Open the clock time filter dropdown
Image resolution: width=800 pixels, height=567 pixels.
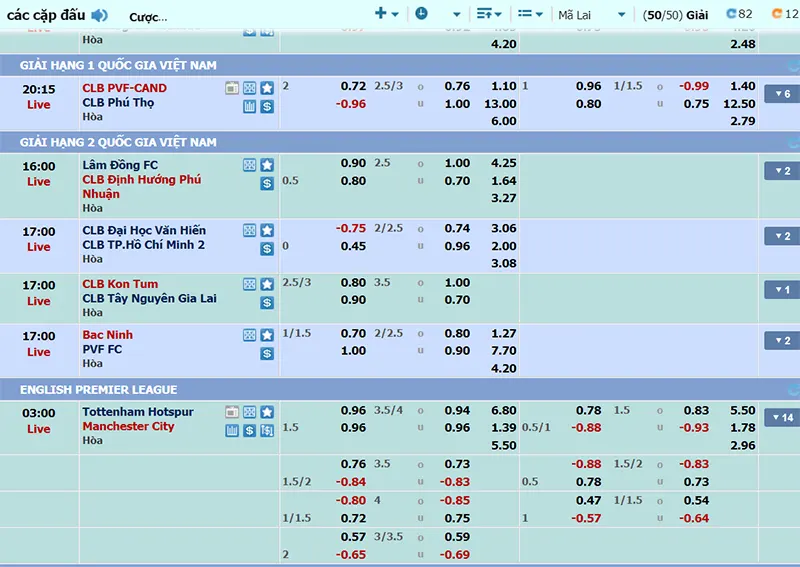[x=438, y=14]
